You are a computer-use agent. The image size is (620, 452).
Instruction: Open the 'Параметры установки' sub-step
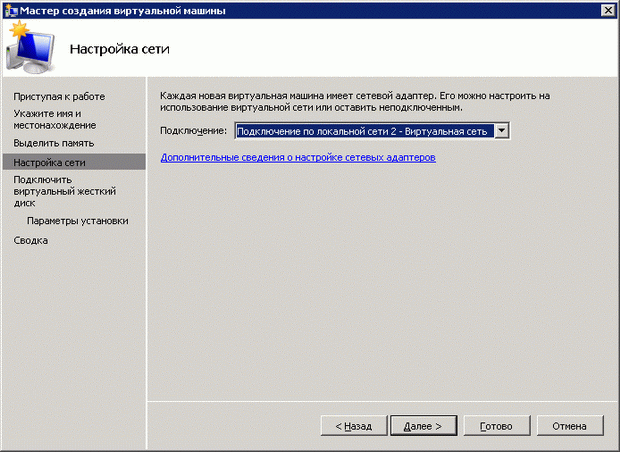tap(78, 220)
